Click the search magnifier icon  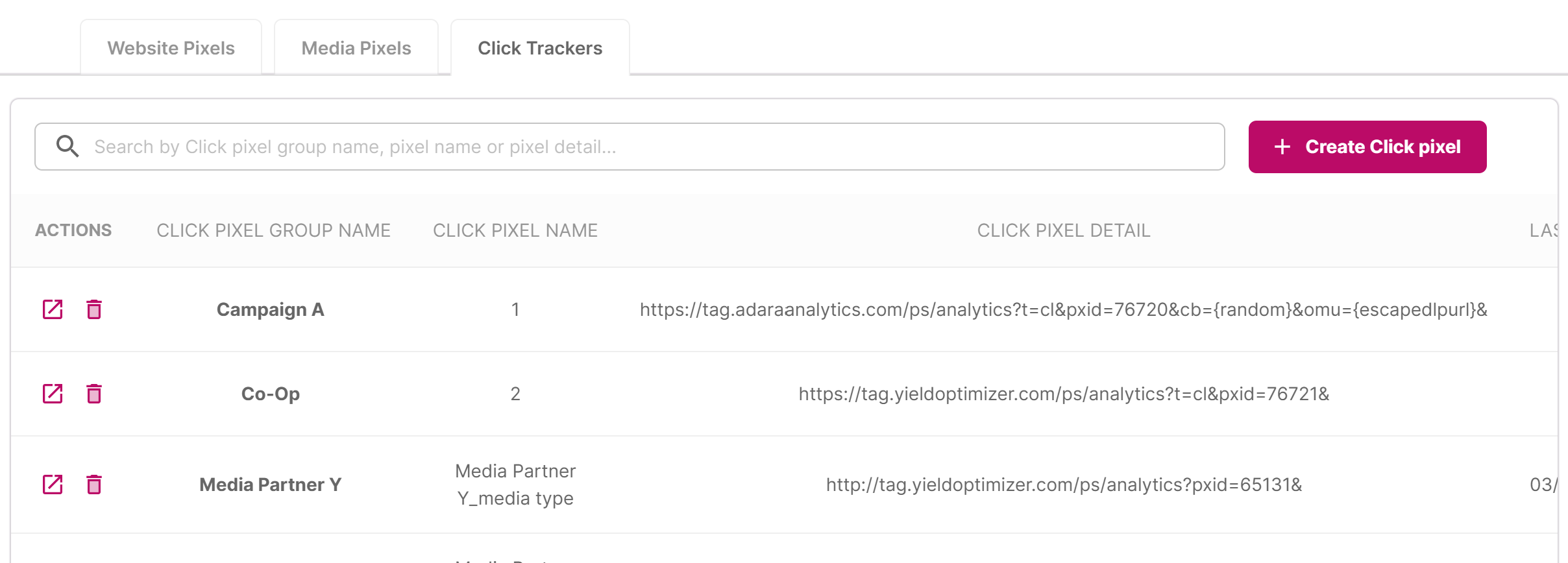(67, 146)
